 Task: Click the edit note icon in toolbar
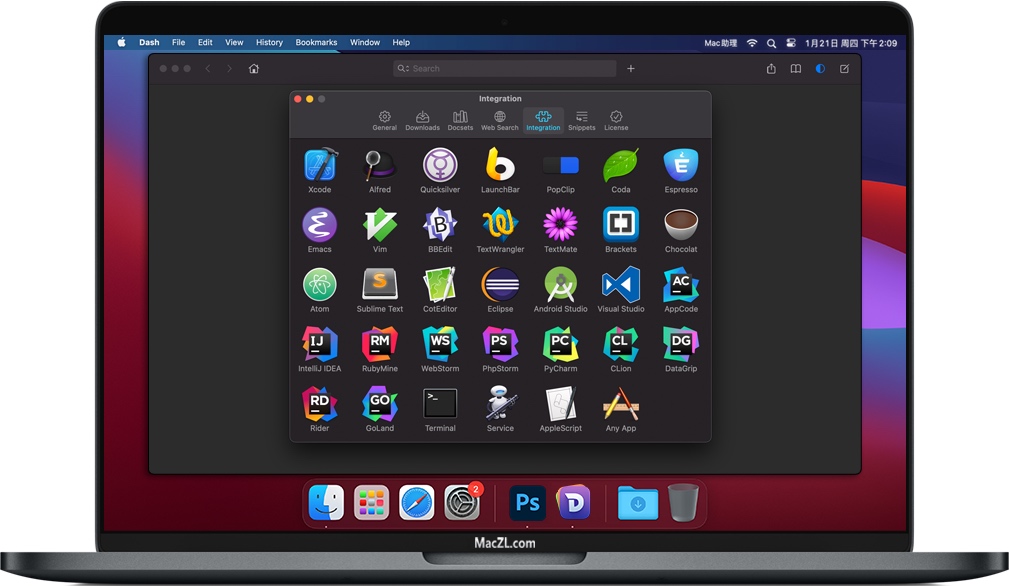pyautogui.click(x=844, y=68)
